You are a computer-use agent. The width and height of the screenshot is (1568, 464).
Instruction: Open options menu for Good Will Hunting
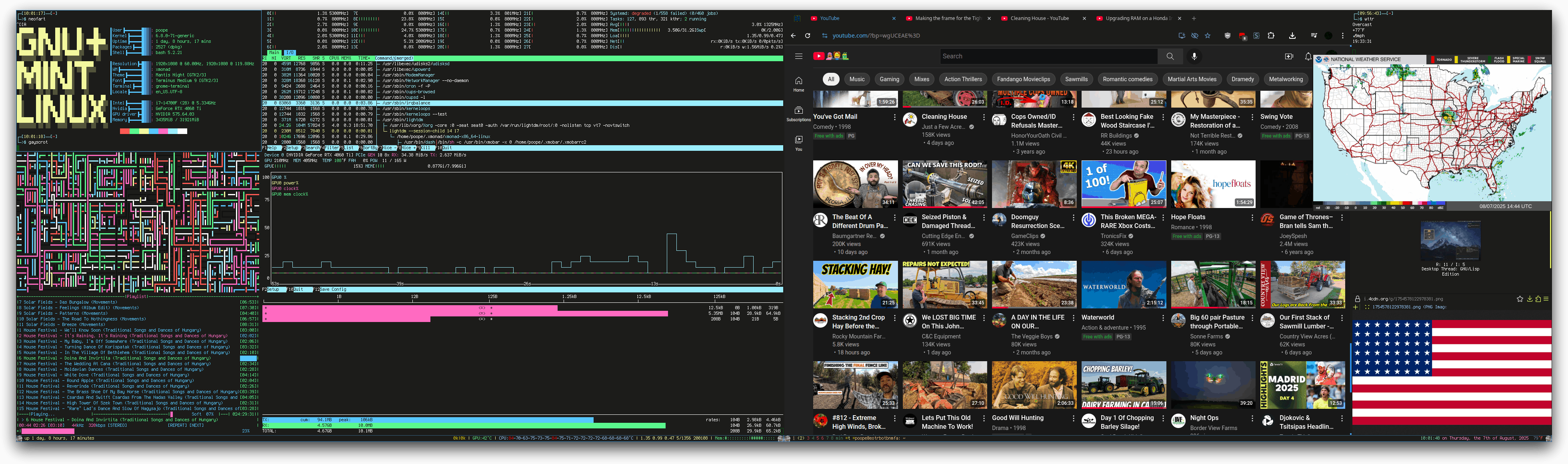click(x=1073, y=418)
